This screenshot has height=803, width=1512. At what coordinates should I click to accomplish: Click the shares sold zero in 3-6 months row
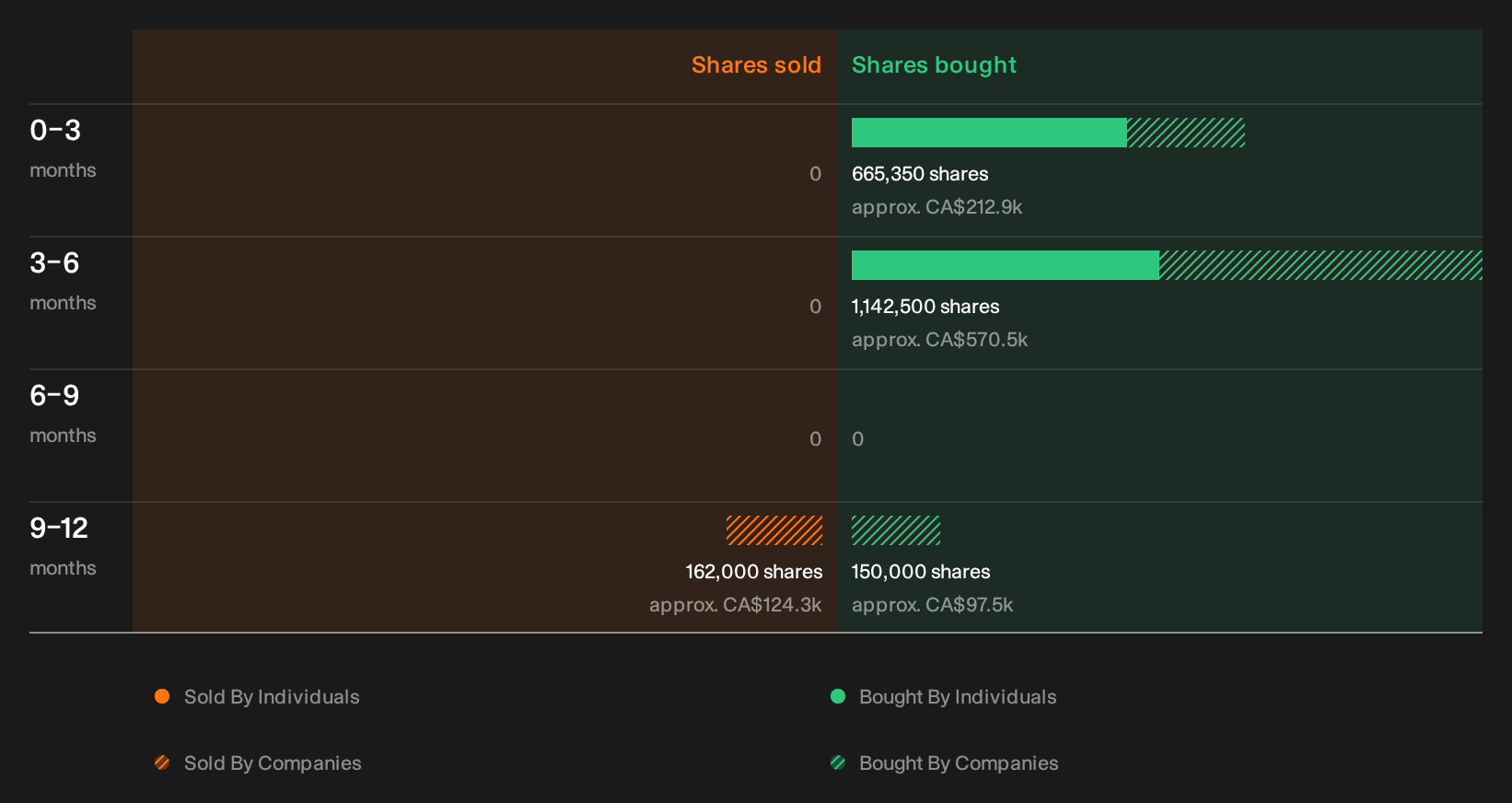(815, 307)
